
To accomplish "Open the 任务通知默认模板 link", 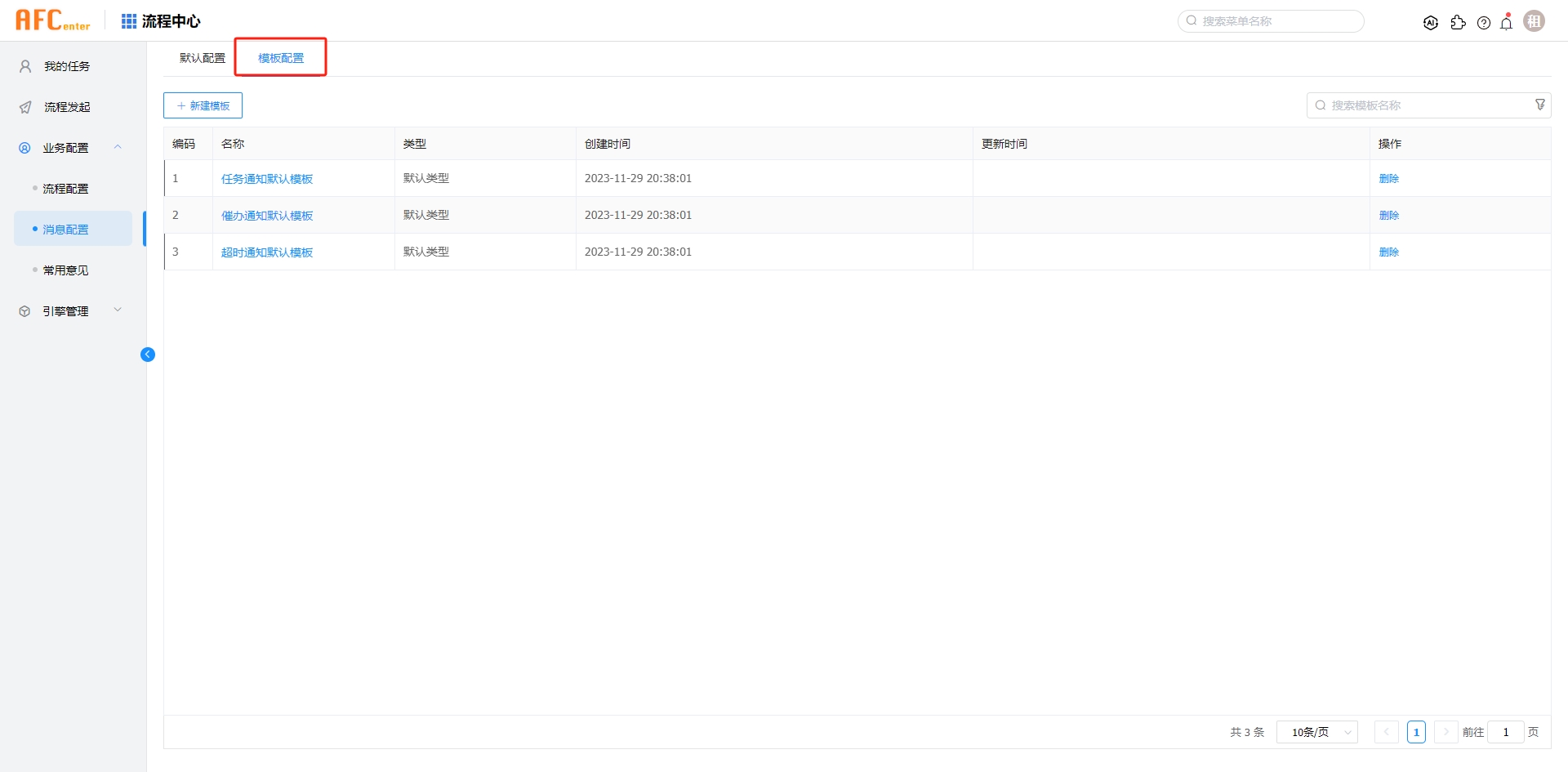I will pos(267,179).
